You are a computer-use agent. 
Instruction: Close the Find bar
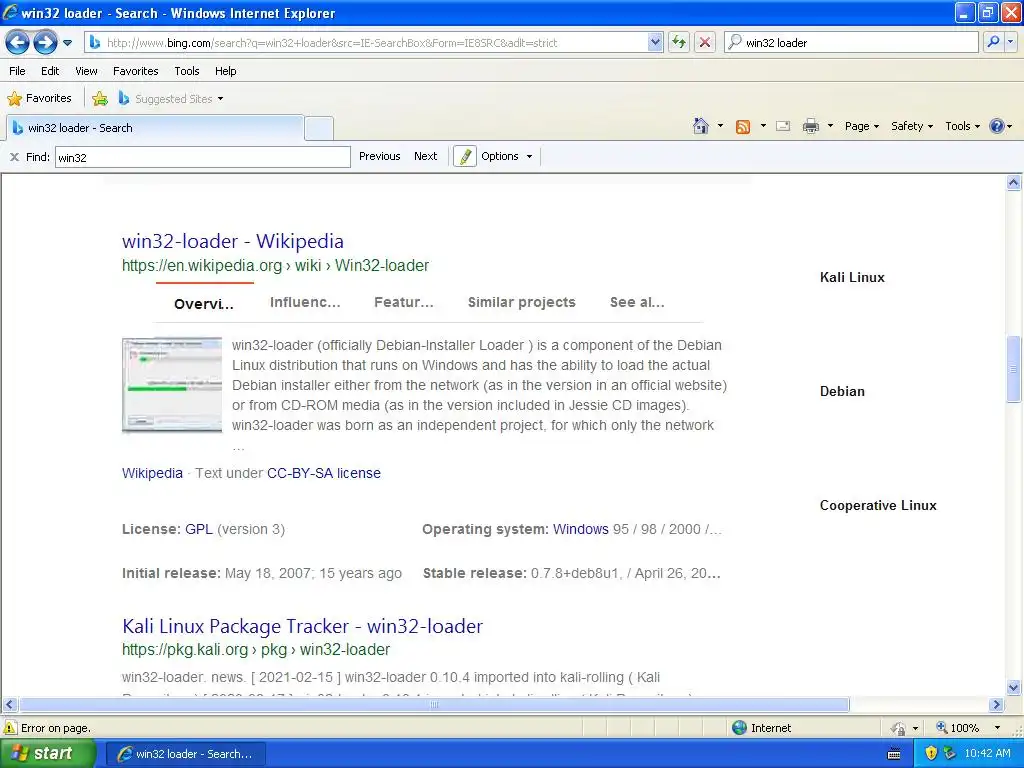(x=14, y=157)
